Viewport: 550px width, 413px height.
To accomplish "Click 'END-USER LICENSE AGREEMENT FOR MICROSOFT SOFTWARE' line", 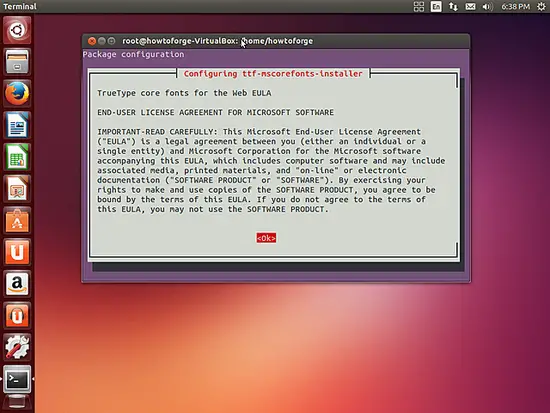I will tap(215, 112).
